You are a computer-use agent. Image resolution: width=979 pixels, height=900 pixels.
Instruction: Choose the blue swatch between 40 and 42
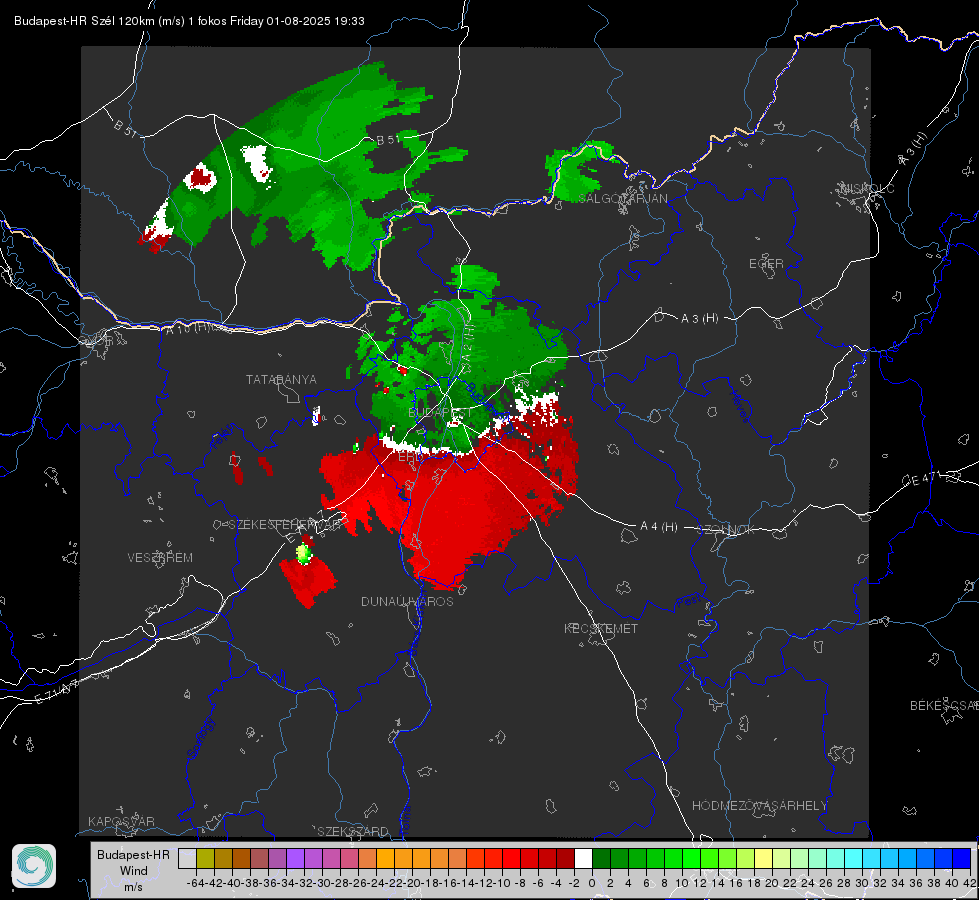pos(962,859)
